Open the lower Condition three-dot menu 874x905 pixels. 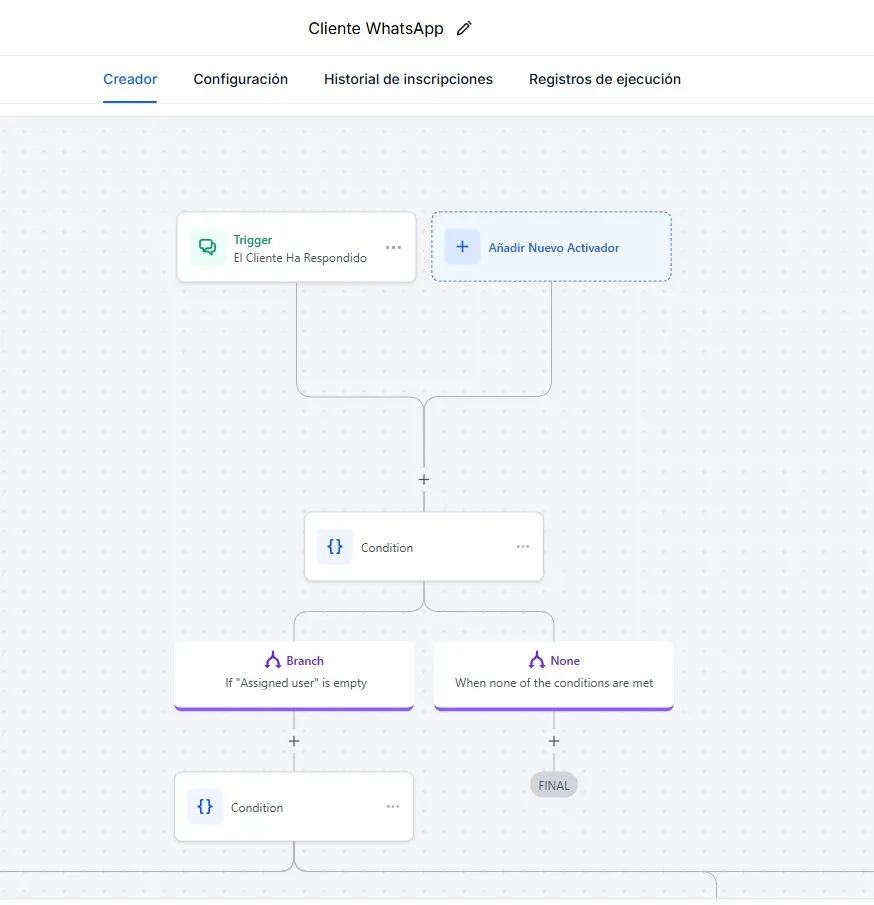pyautogui.click(x=393, y=807)
